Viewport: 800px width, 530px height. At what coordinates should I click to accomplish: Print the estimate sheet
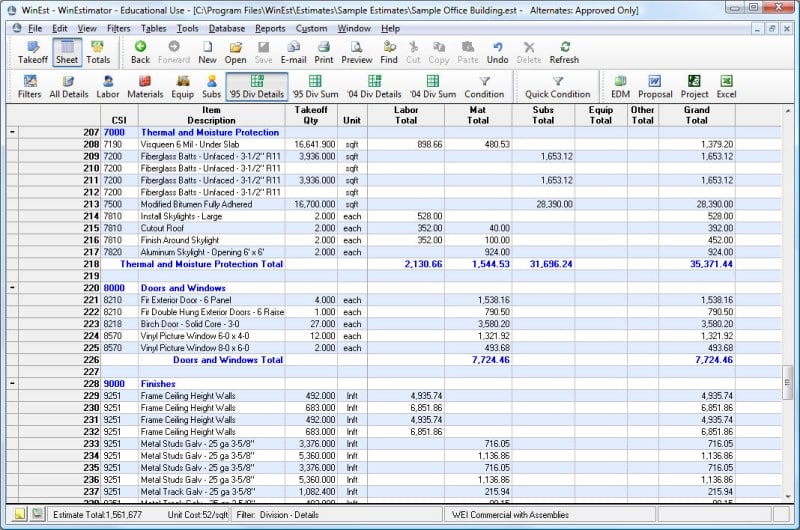323,53
